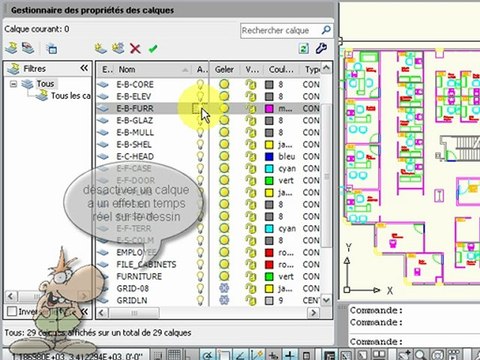480x360 pixels.
Task: Toggle the GRID-08 layer light bulb
Action: (200, 288)
